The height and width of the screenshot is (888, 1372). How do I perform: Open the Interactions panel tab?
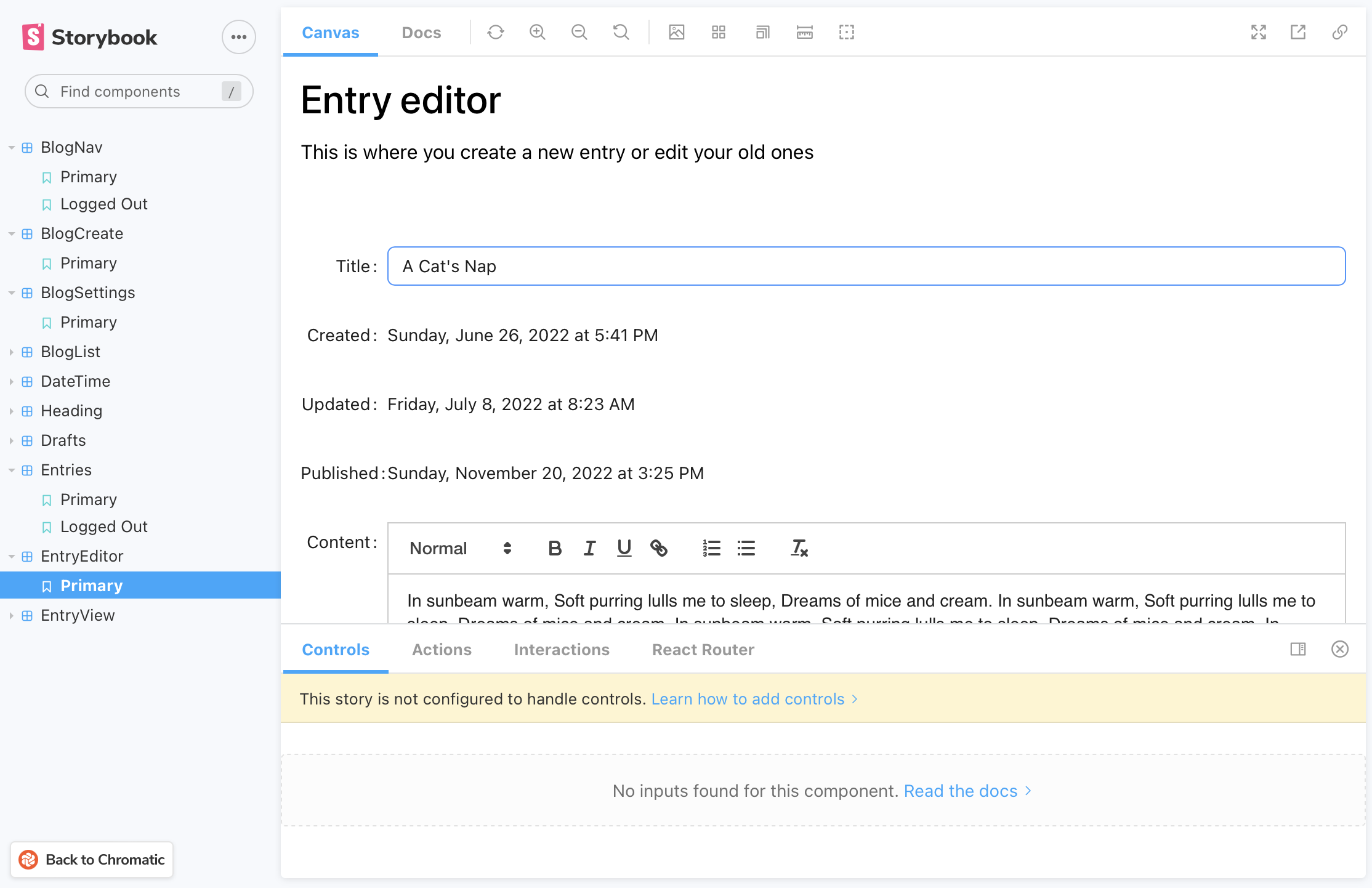click(561, 650)
